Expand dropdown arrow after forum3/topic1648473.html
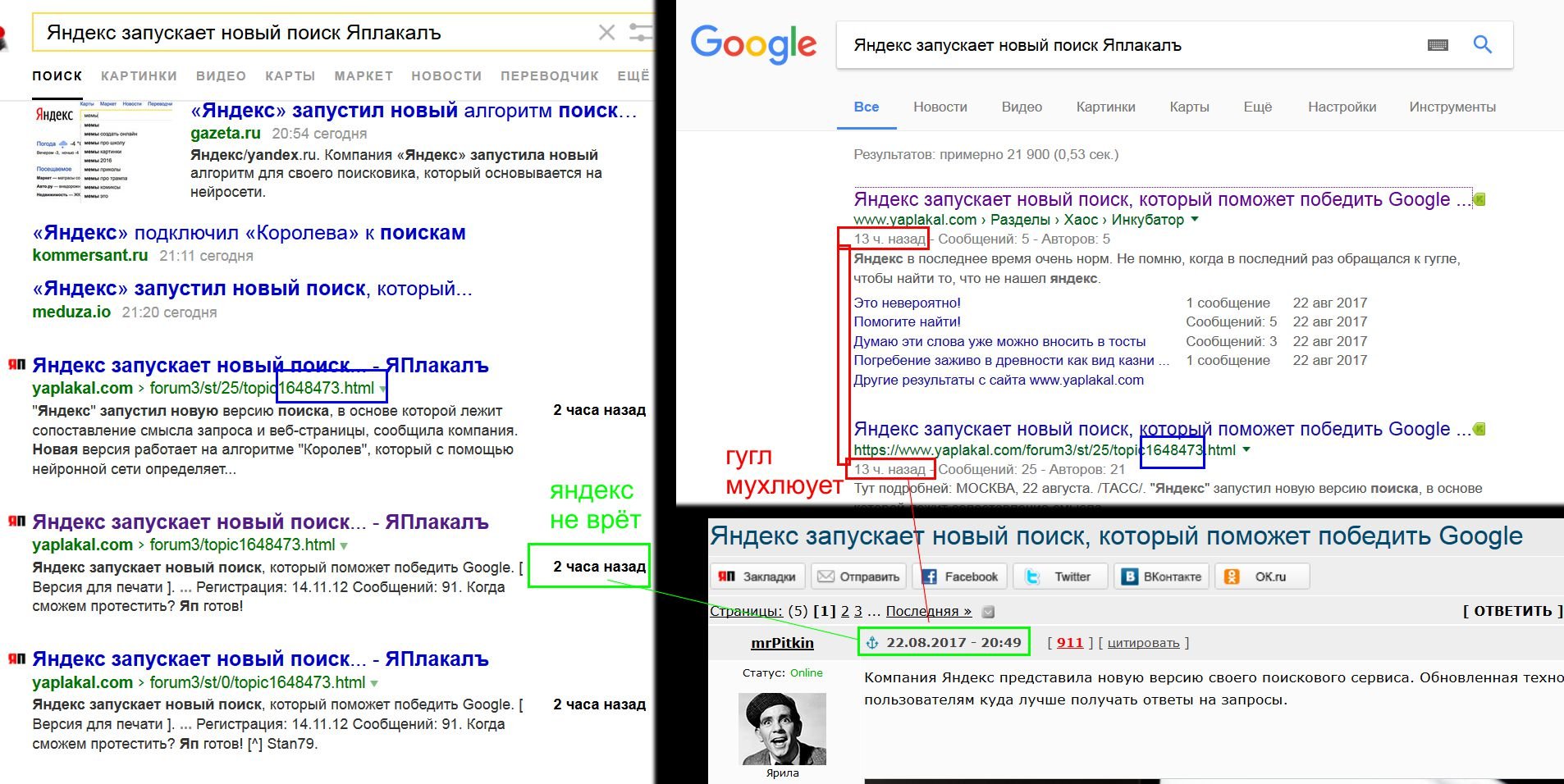 tap(344, 545)
